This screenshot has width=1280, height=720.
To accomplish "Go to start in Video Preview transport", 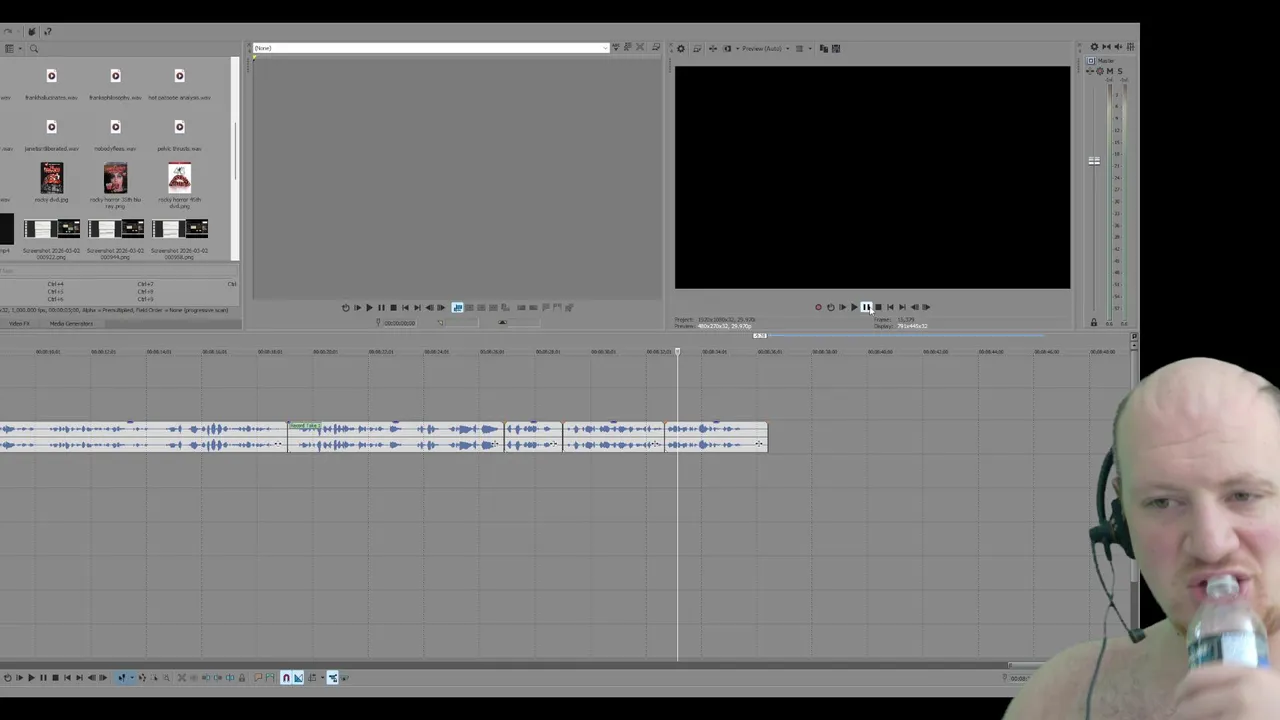I will (890, 307).
